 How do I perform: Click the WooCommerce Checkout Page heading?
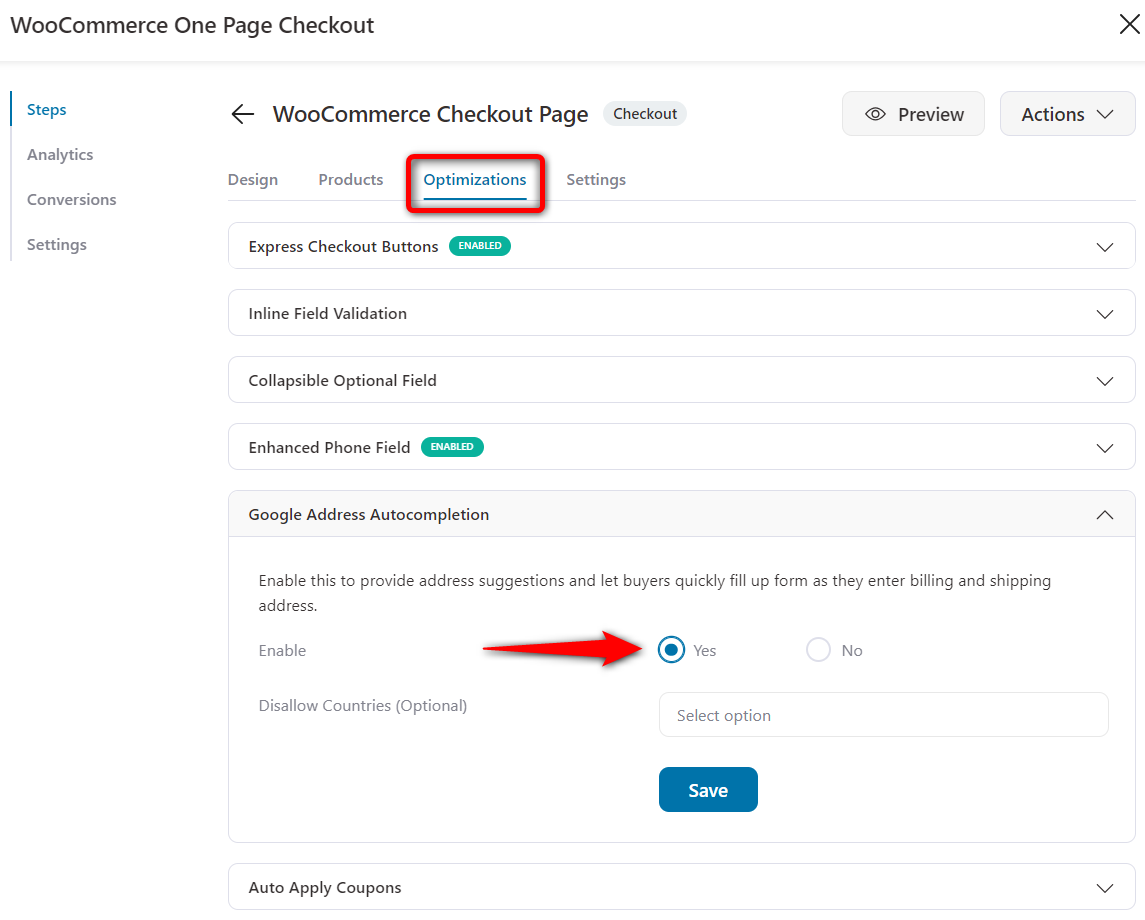point(431,114)
